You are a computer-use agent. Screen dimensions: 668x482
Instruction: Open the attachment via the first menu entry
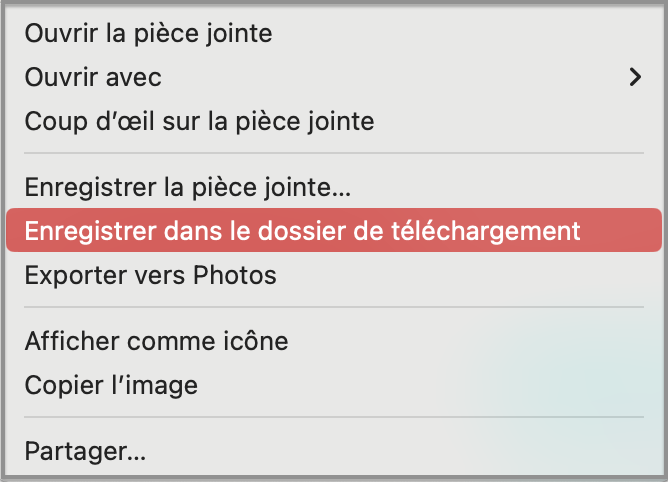point(148,34)
